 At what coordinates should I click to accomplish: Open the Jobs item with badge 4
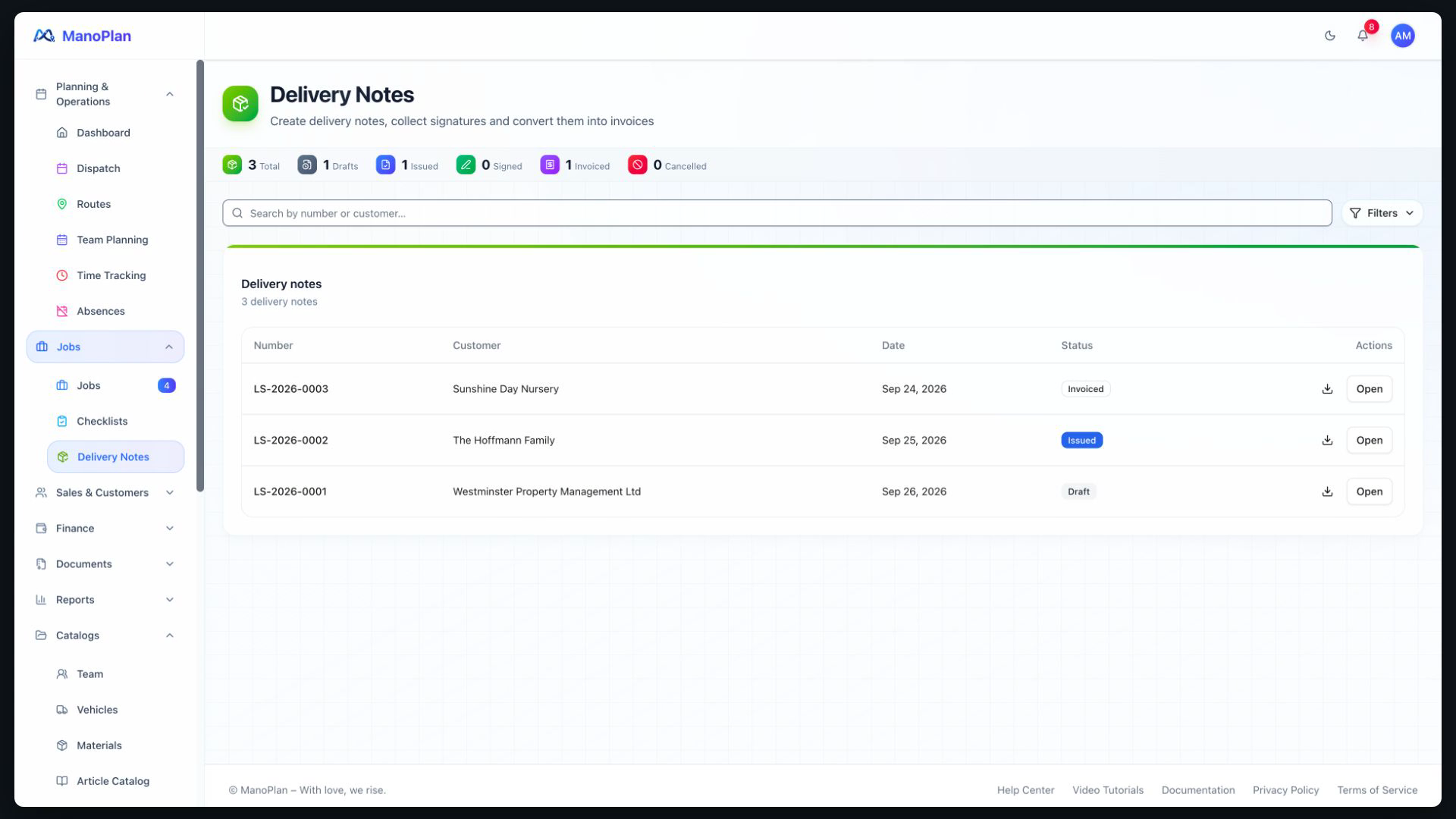tap(115, 385)
